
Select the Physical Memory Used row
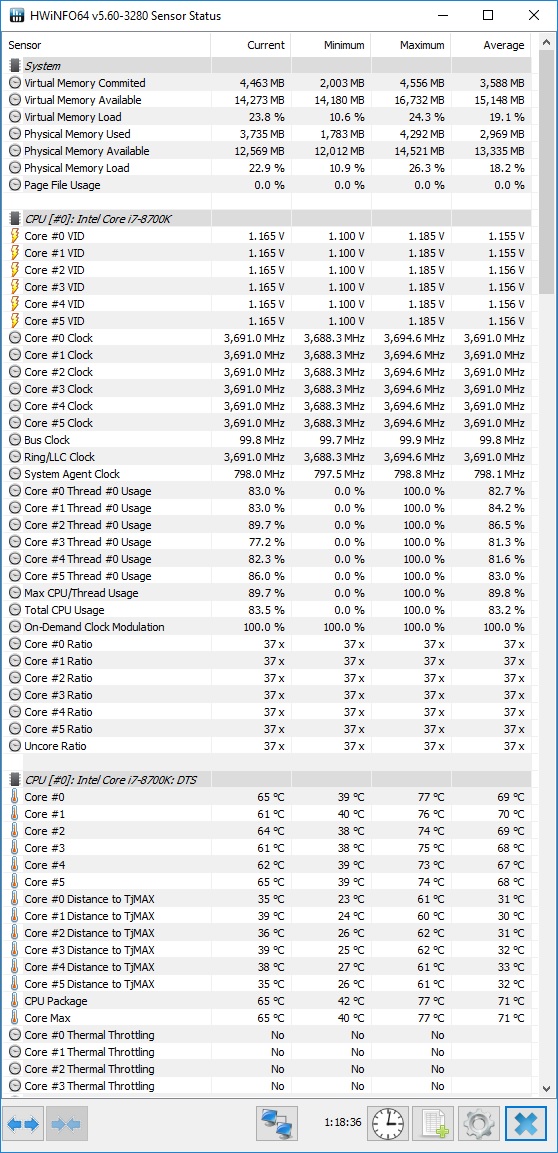pyautogui.click(x=268, y=134)
